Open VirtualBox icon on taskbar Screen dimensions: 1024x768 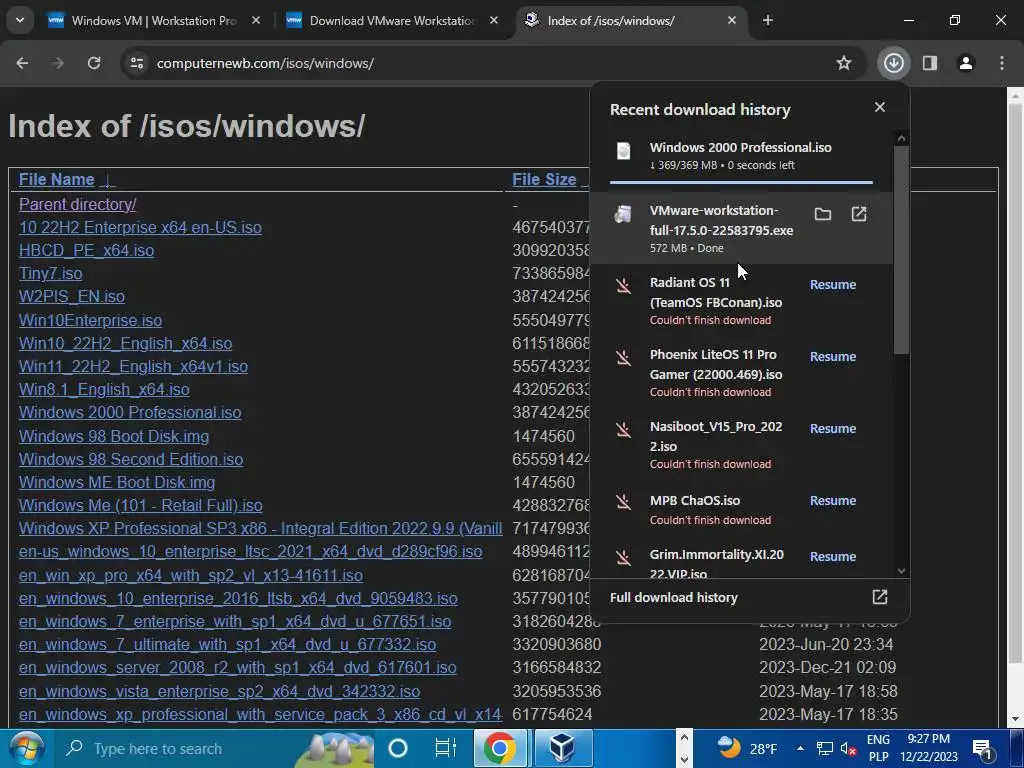point(563,748)
